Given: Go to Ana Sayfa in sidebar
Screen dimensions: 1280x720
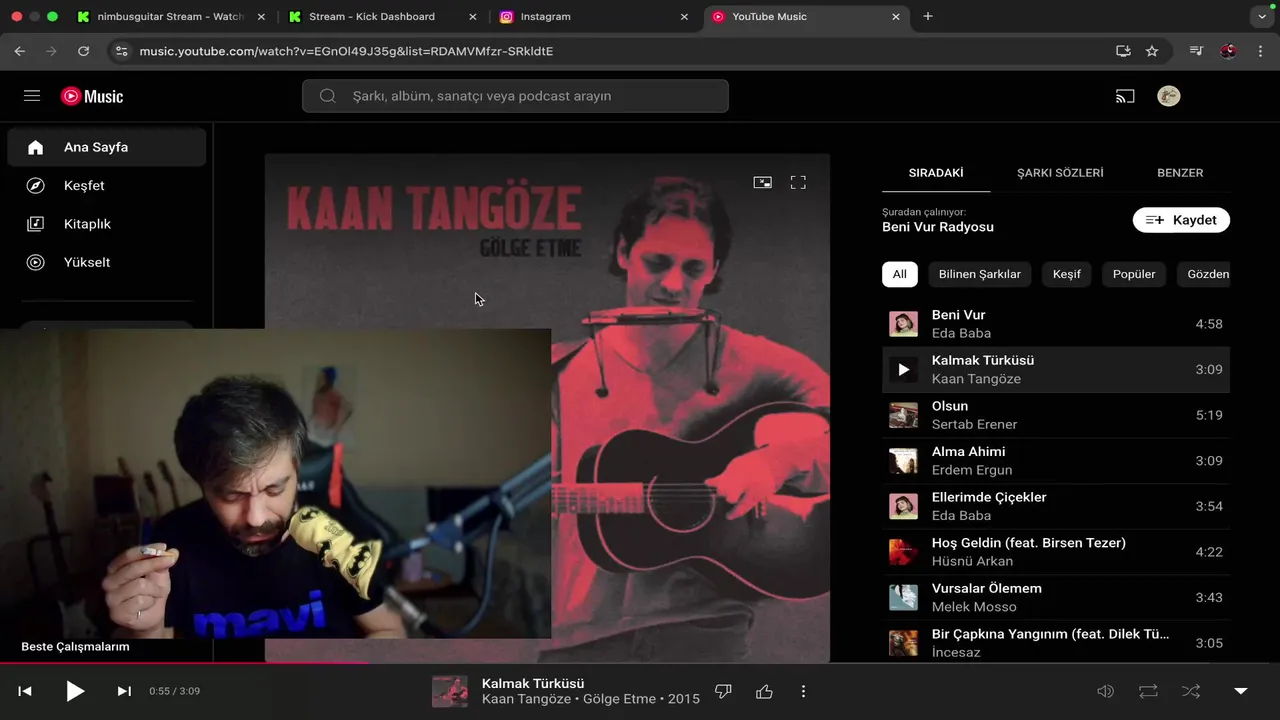Looking at the screenshot, I should pos(106,147).
